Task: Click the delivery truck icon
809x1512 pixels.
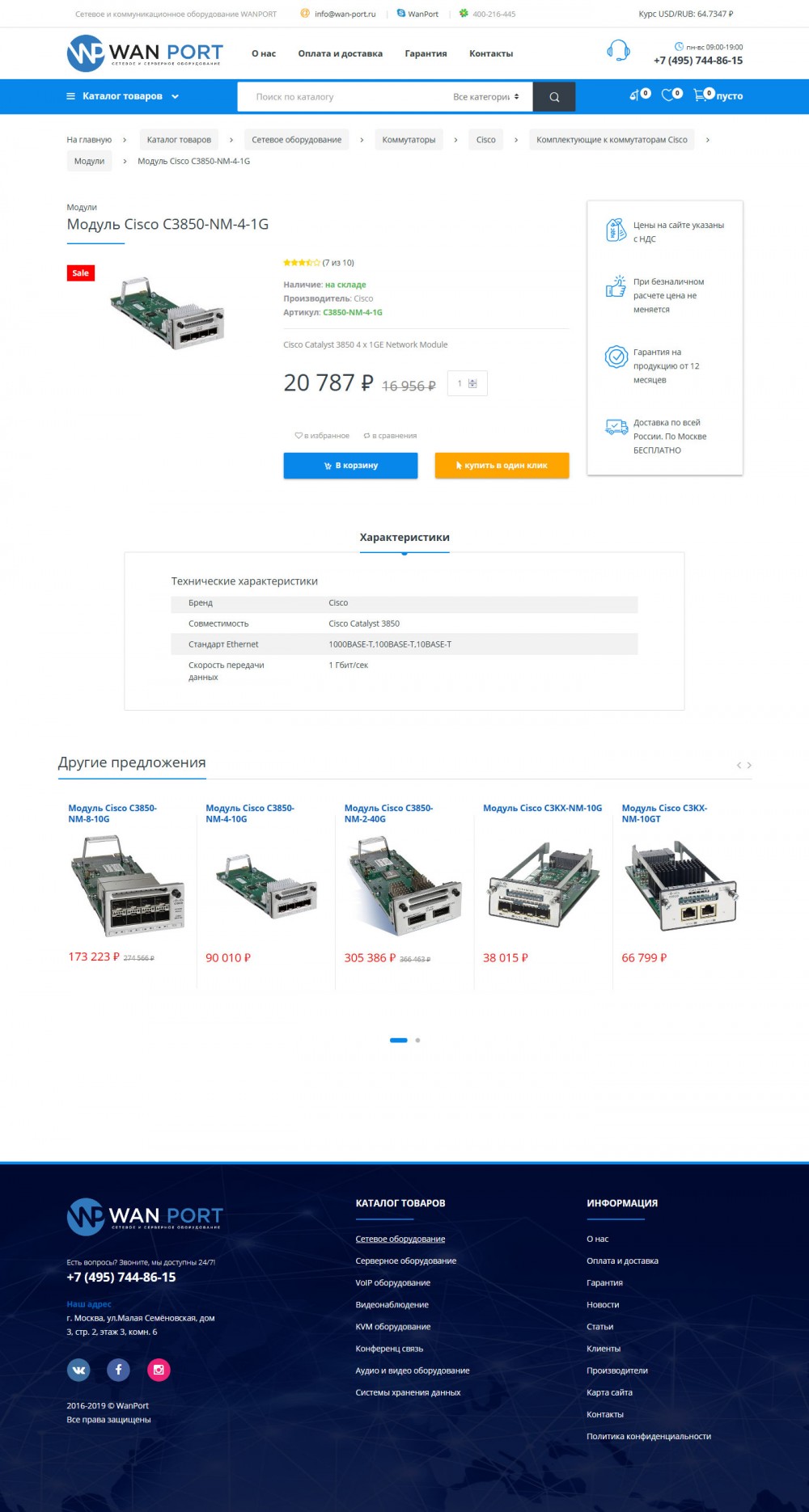Action: [616, 427]
